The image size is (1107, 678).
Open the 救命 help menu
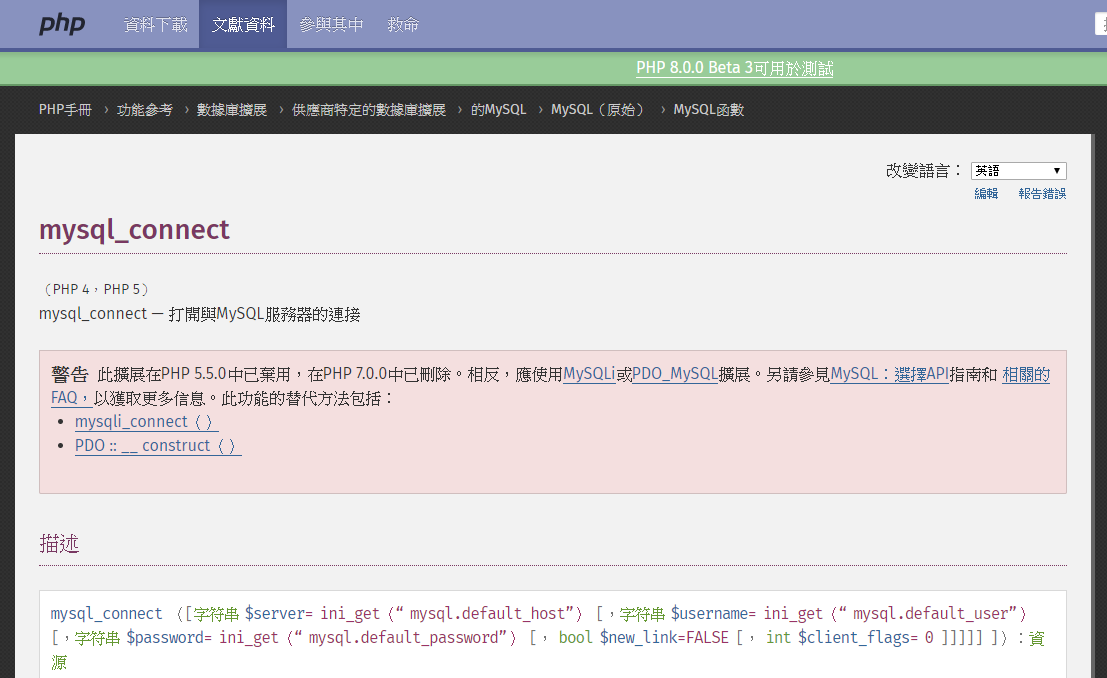[x=403, y=25]
